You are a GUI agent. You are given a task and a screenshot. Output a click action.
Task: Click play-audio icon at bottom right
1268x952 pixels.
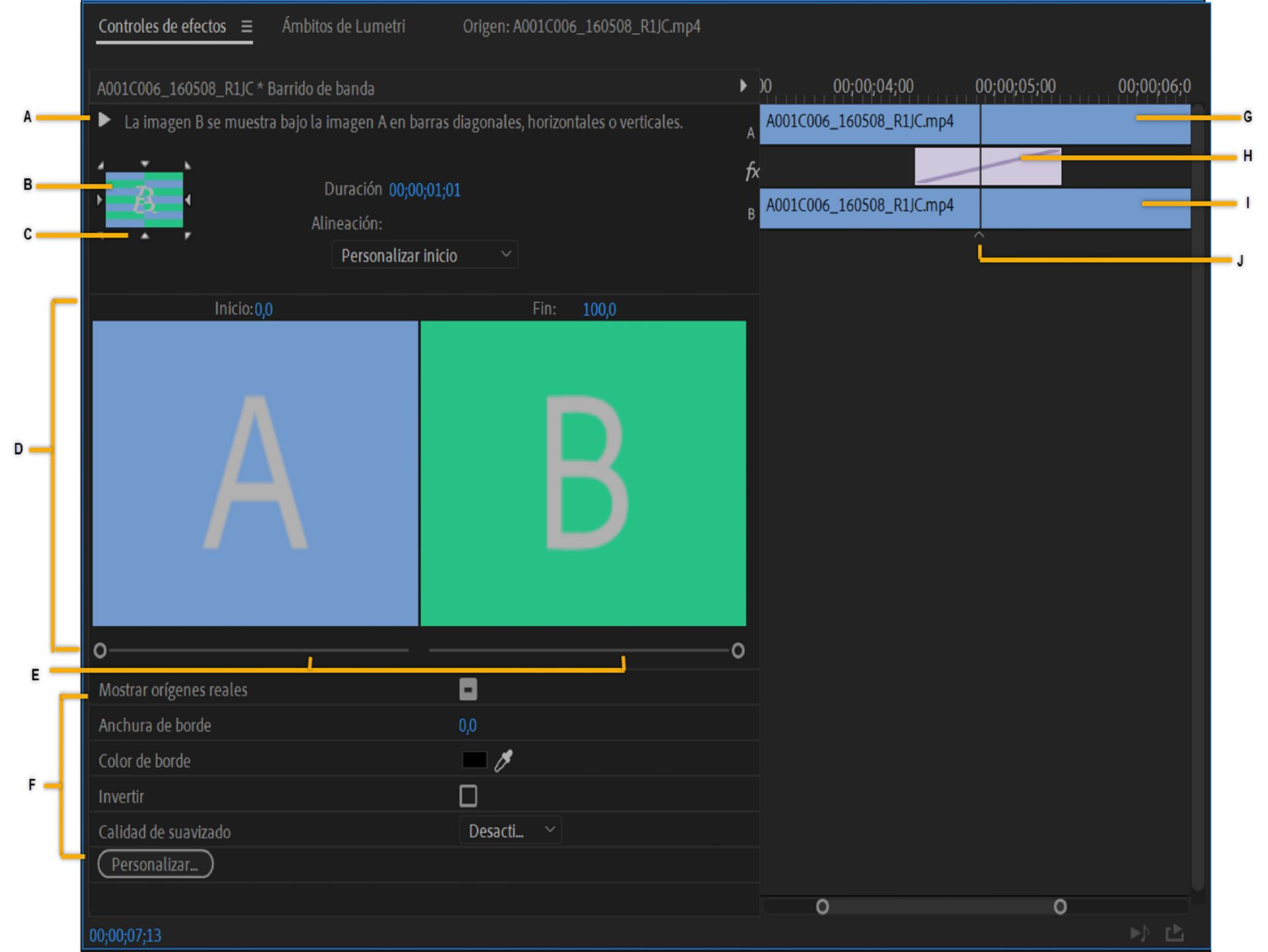[x=1139, y=932]
